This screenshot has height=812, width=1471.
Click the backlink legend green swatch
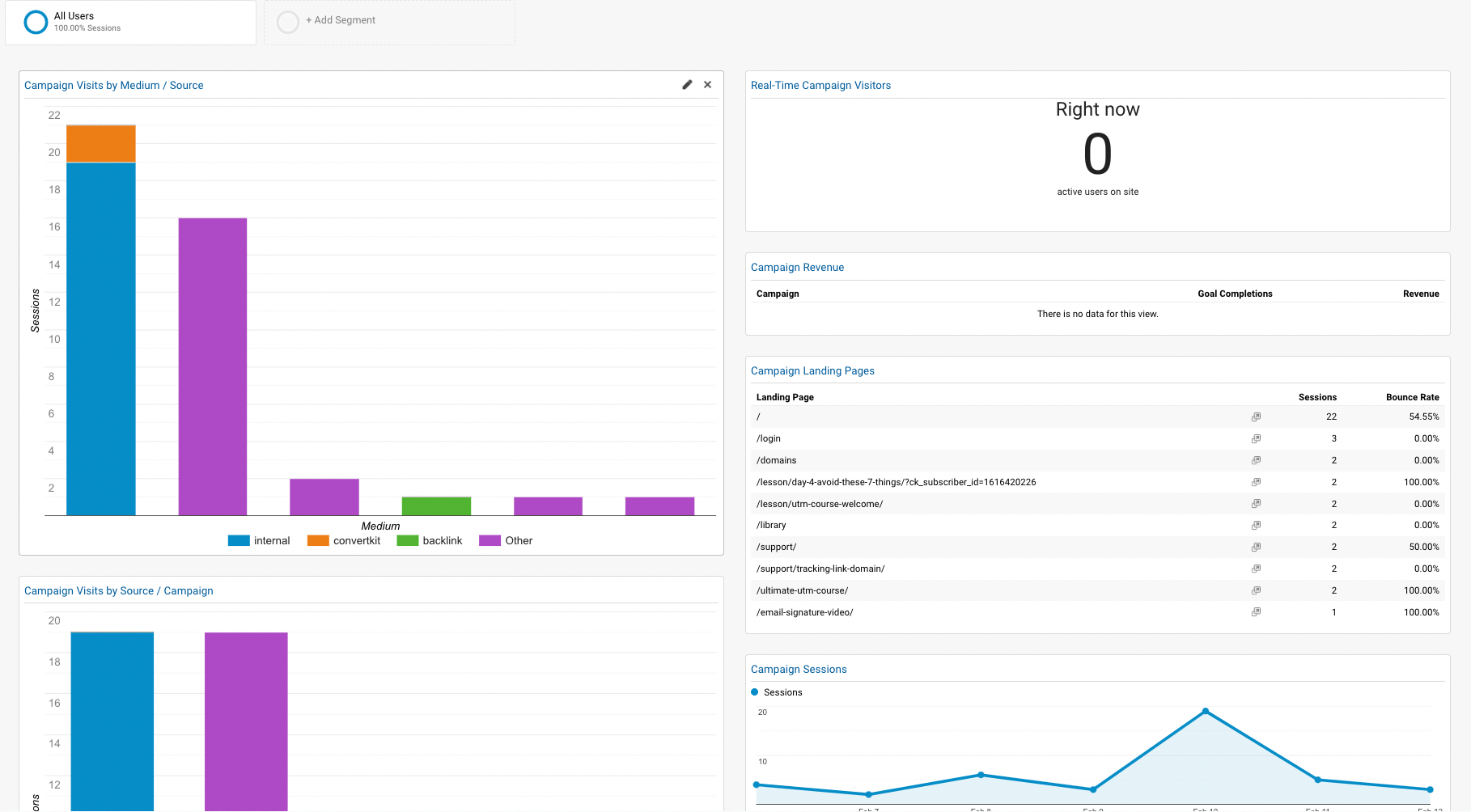pyautogui.click(x=408, y=541)
